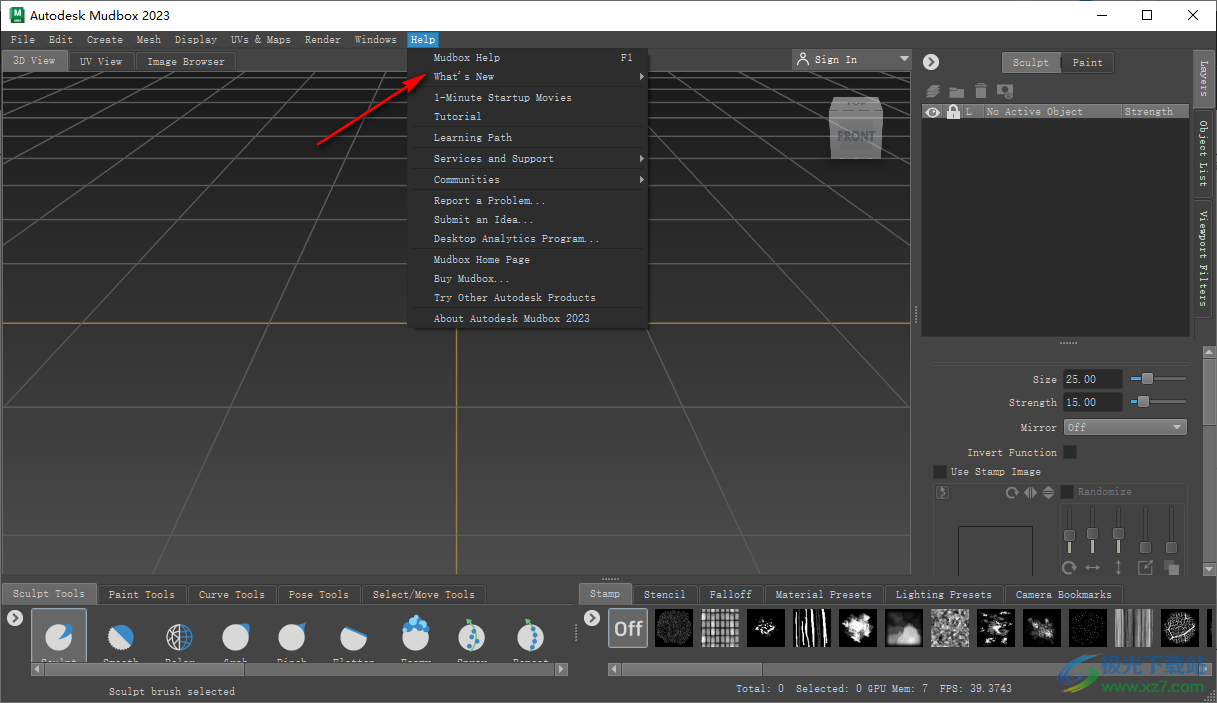Viewport: 1217px width, 703px height.
Task: Click the vertical position randomize arrow icon
Action: (1118, 567)
